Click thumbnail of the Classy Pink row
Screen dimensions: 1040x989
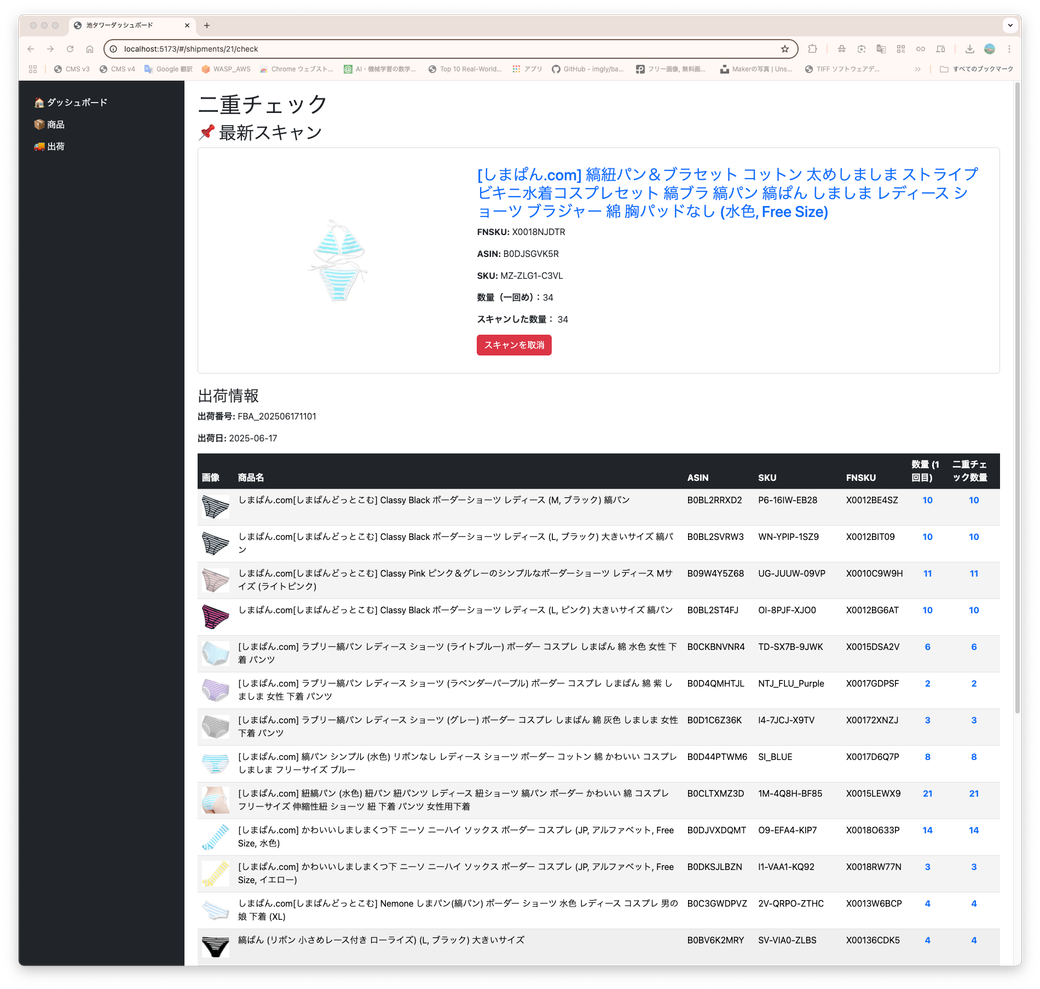216,580
